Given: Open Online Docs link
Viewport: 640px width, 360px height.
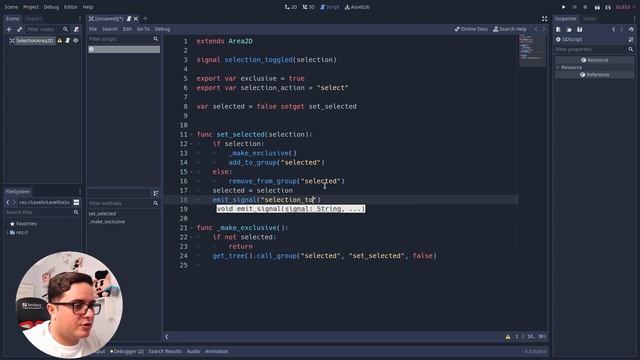Looking at the screenshot, I should (471, 29).
